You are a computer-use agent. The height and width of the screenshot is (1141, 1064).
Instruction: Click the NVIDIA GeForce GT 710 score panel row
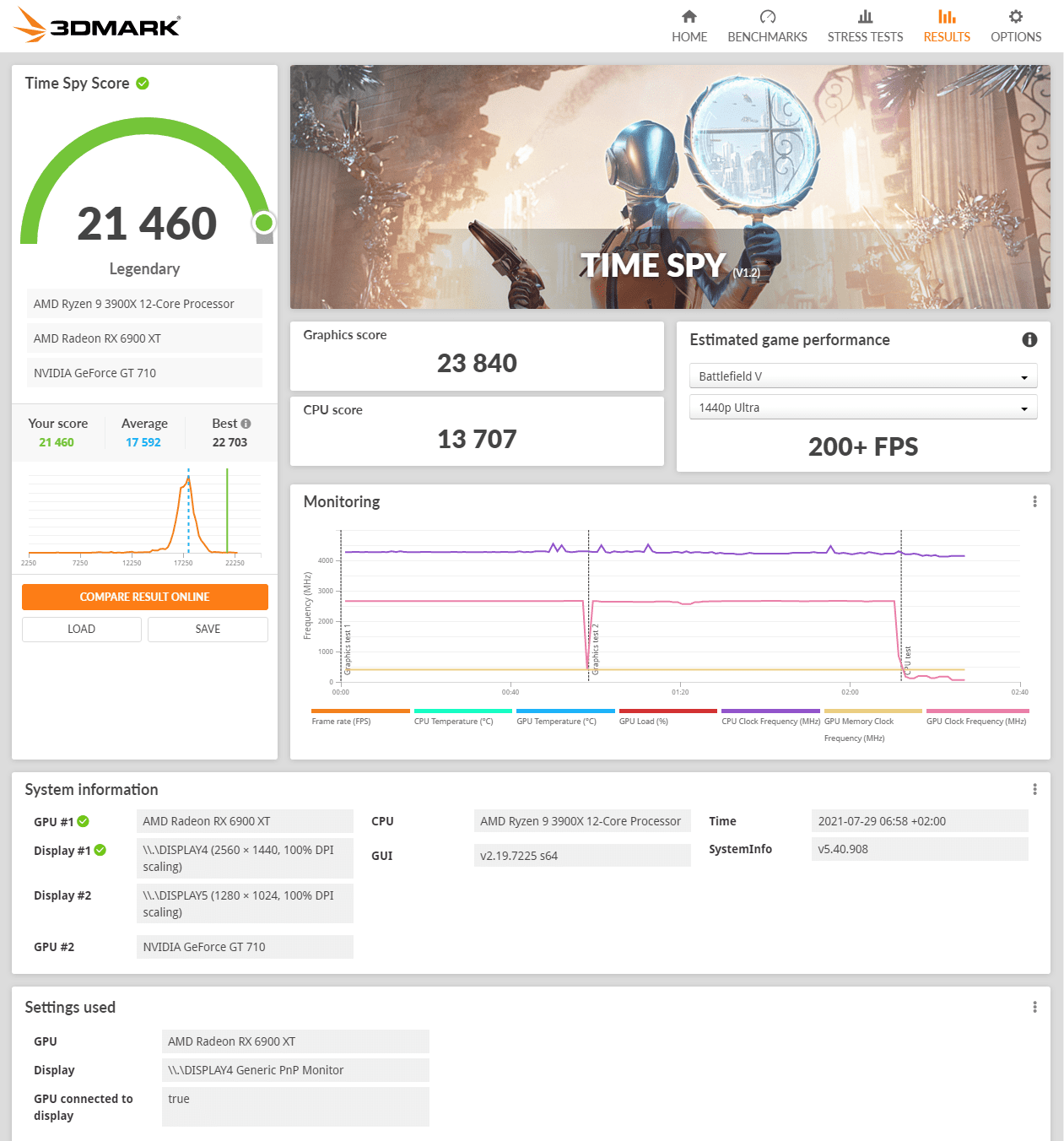[x=144, y=373]
